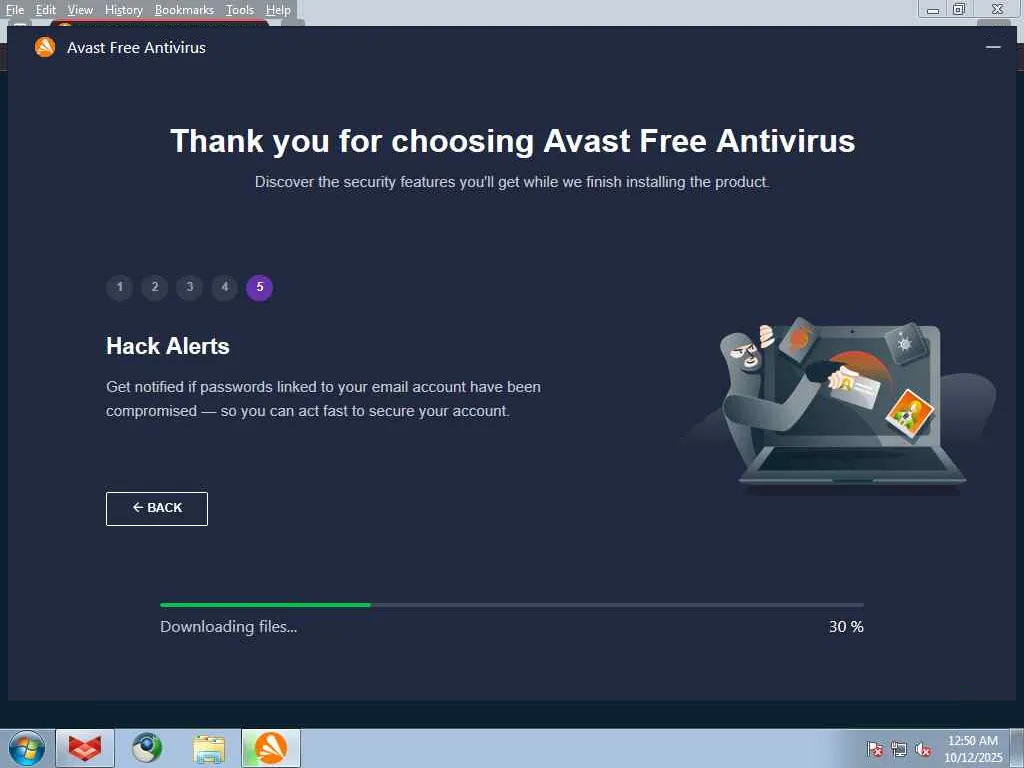Go to feature slide 4
The image size is (1024, 768).
(x=225, y=287)
